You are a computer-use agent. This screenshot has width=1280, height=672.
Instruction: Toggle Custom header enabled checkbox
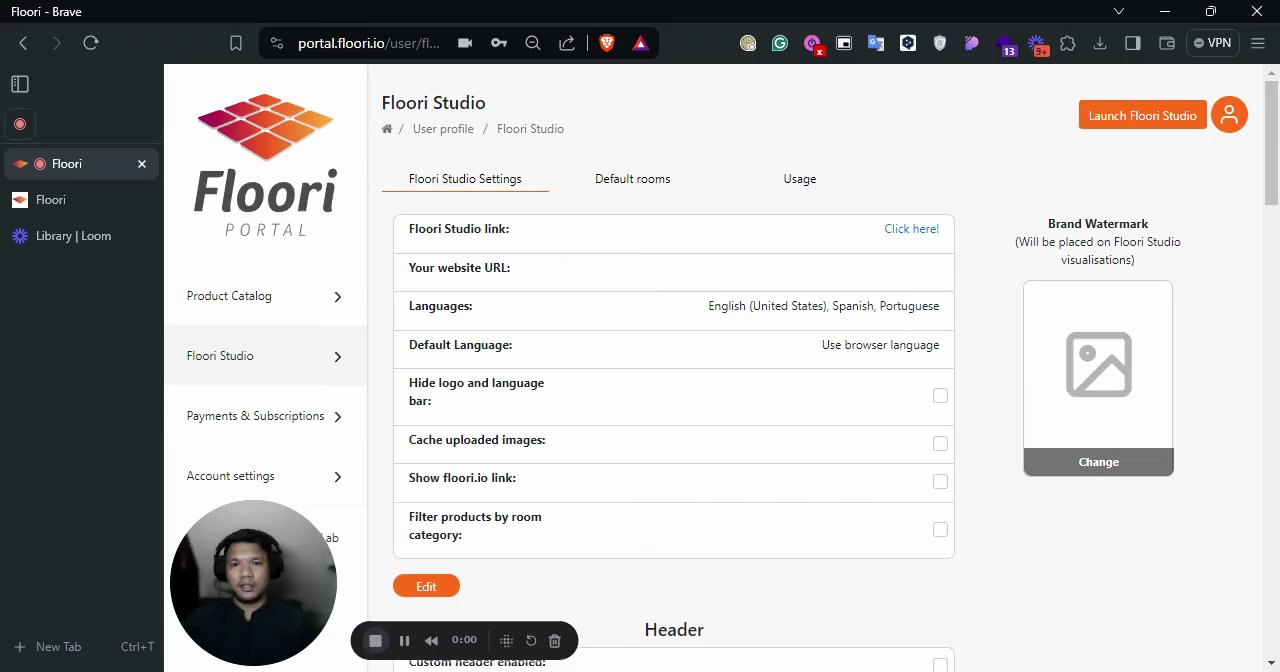click(940, 665)
